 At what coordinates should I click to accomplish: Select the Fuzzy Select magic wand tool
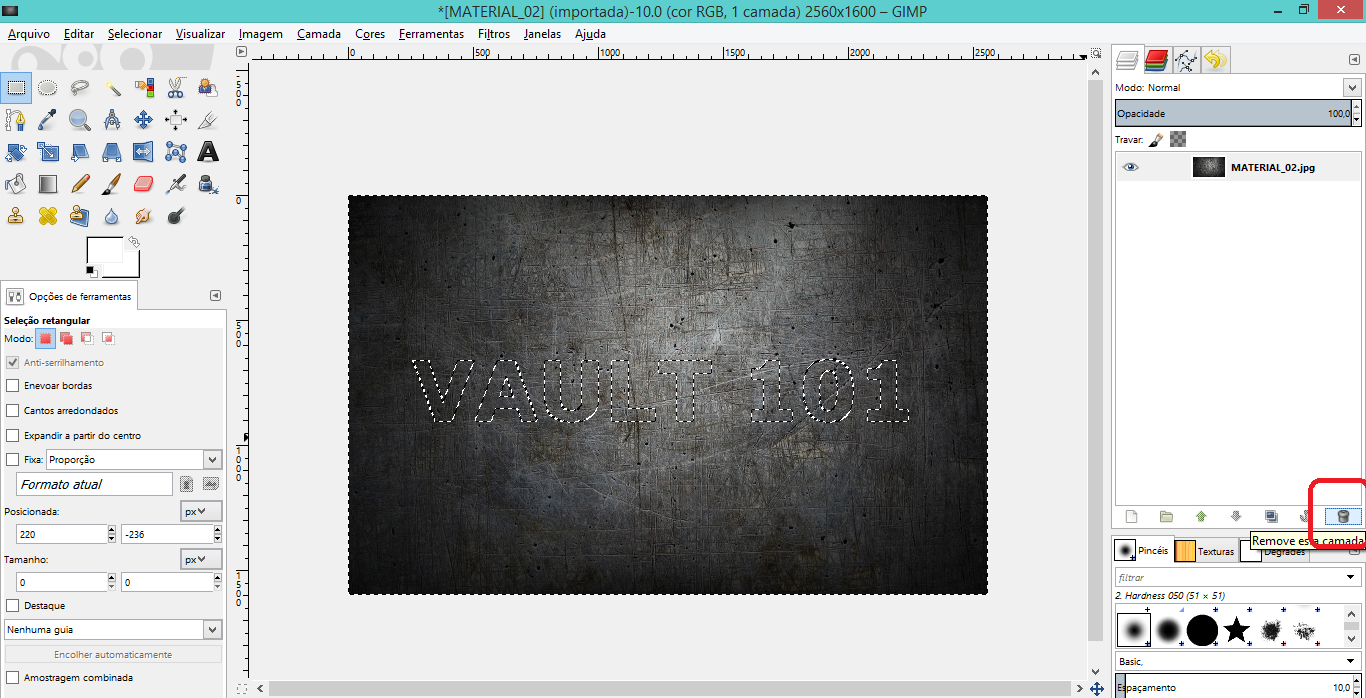[112, 88]
